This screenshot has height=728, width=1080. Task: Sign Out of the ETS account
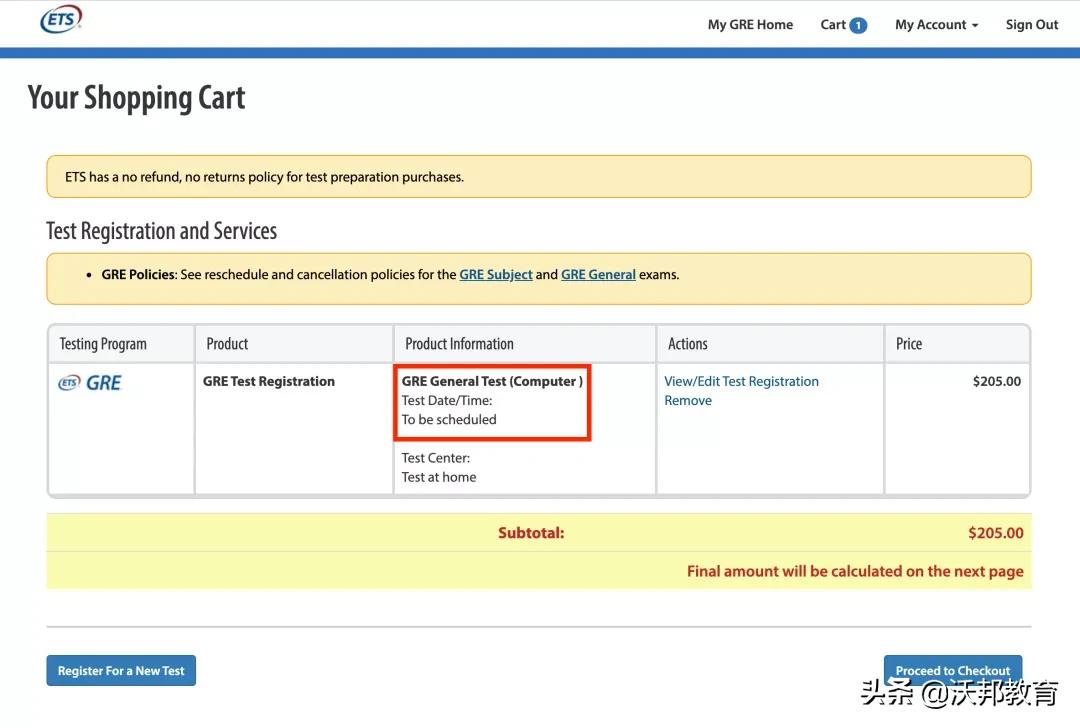[1031, 25]
